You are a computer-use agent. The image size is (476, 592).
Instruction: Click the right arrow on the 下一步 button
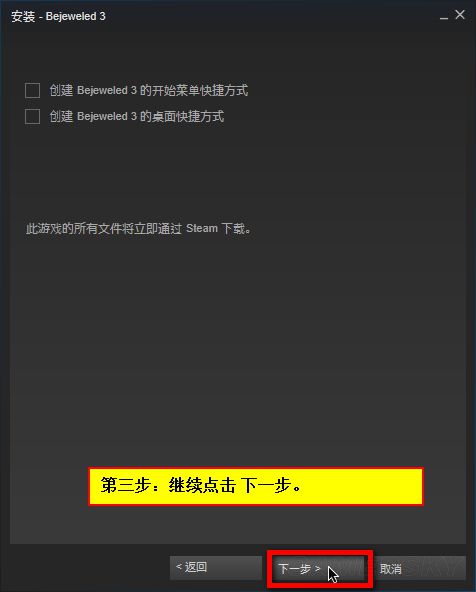[317, 568]
